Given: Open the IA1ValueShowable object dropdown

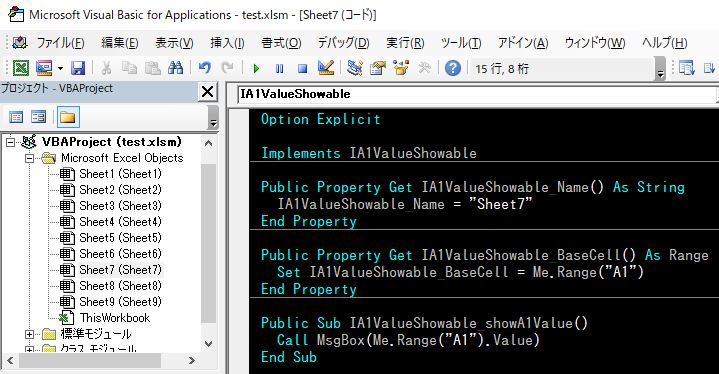Looking at the screenshot, I should coord(478,94).
